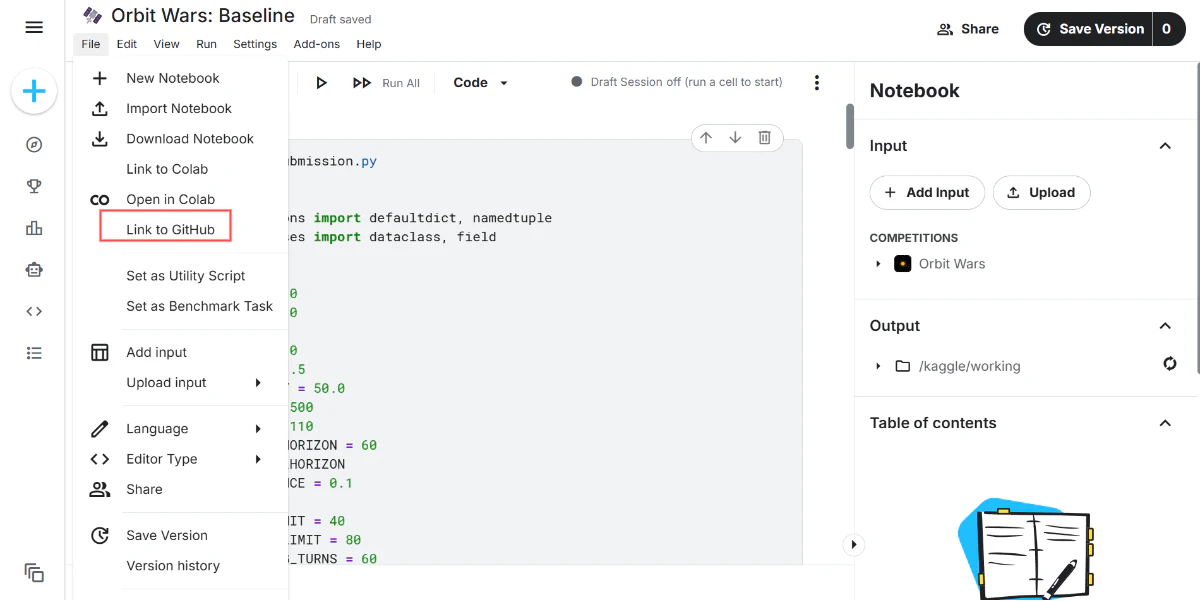Open the Help menu
Image resolution: width=1200 pixels, height=601 pixels.
[x=369, y=44]
